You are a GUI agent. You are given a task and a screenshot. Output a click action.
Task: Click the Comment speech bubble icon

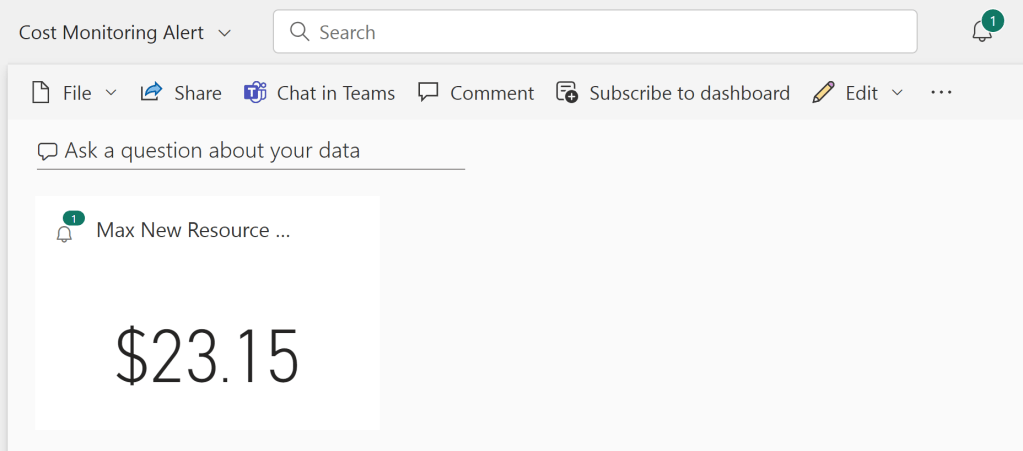tap(428, 92)
